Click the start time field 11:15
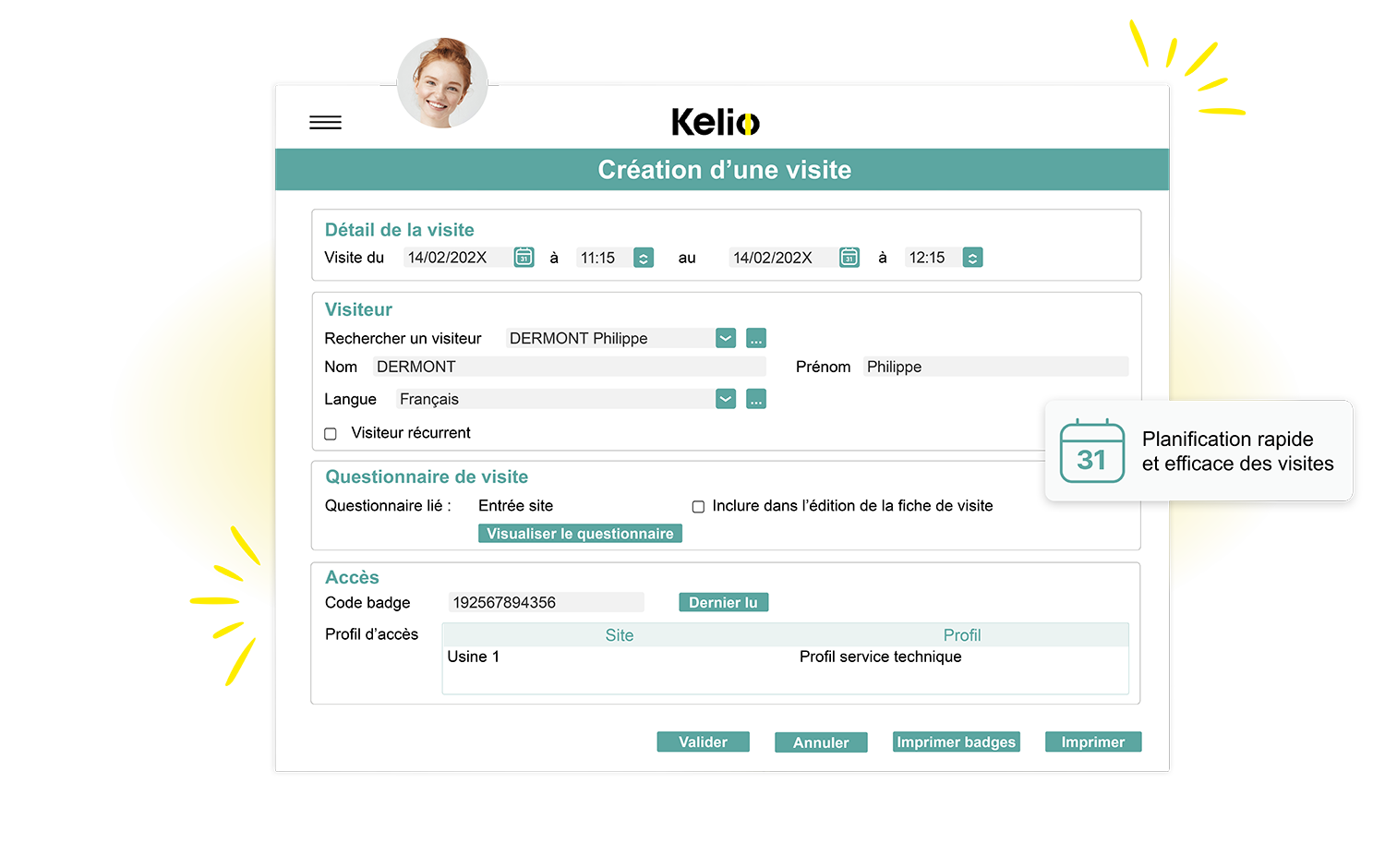Image resolution: width=1385 pixels, height=868 pixels. [x=604, y=258]
